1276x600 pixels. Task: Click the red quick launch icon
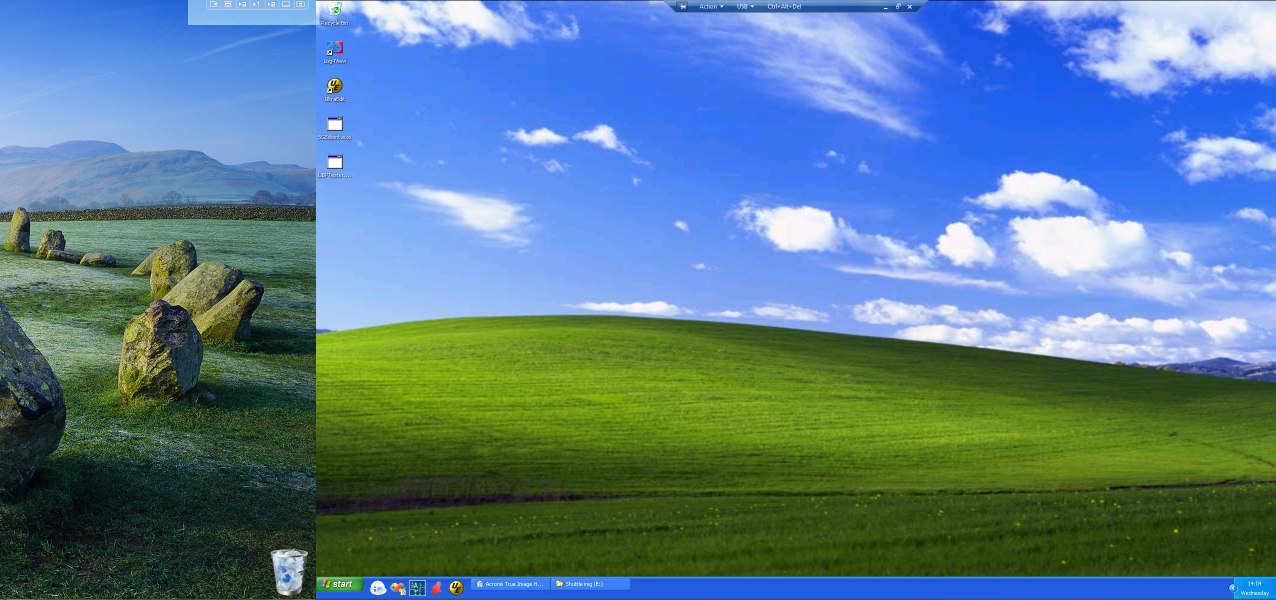(x=437, y=588)
